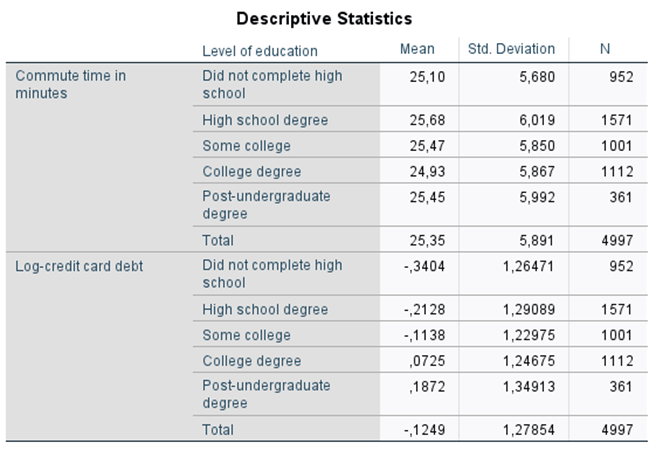
Task: Select the Std. Deviation column header
Action: [511, 49]
